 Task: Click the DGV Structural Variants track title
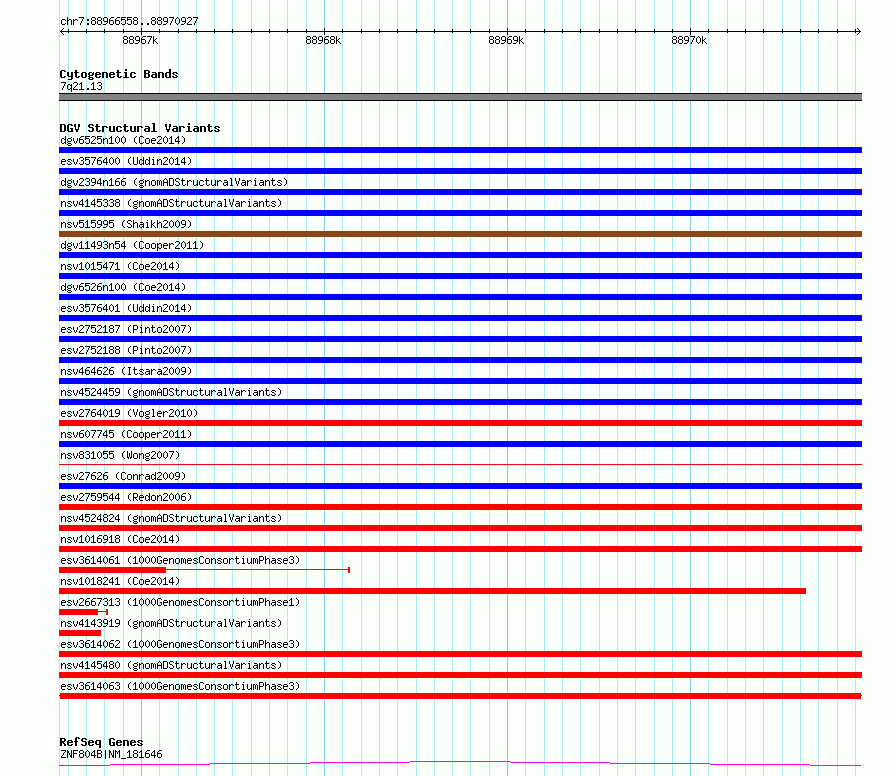coord(140,128)
